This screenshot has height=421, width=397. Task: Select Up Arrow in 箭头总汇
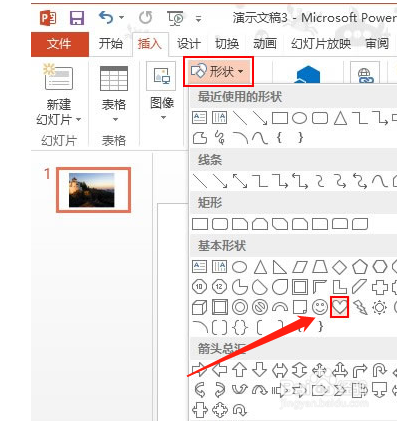239,370
